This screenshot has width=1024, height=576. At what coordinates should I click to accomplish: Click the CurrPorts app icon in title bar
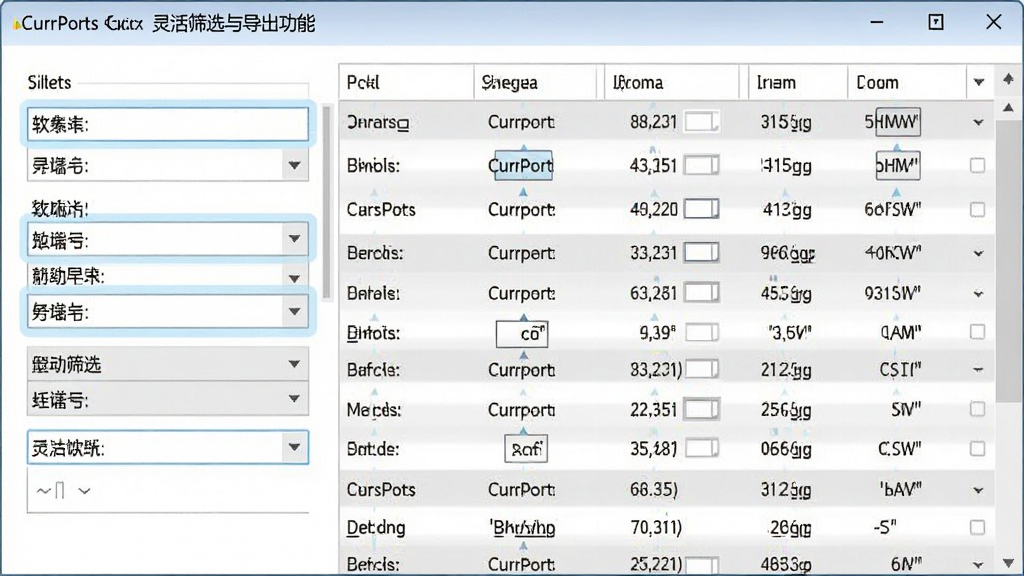pyautogui.click(x=16, y=25)
